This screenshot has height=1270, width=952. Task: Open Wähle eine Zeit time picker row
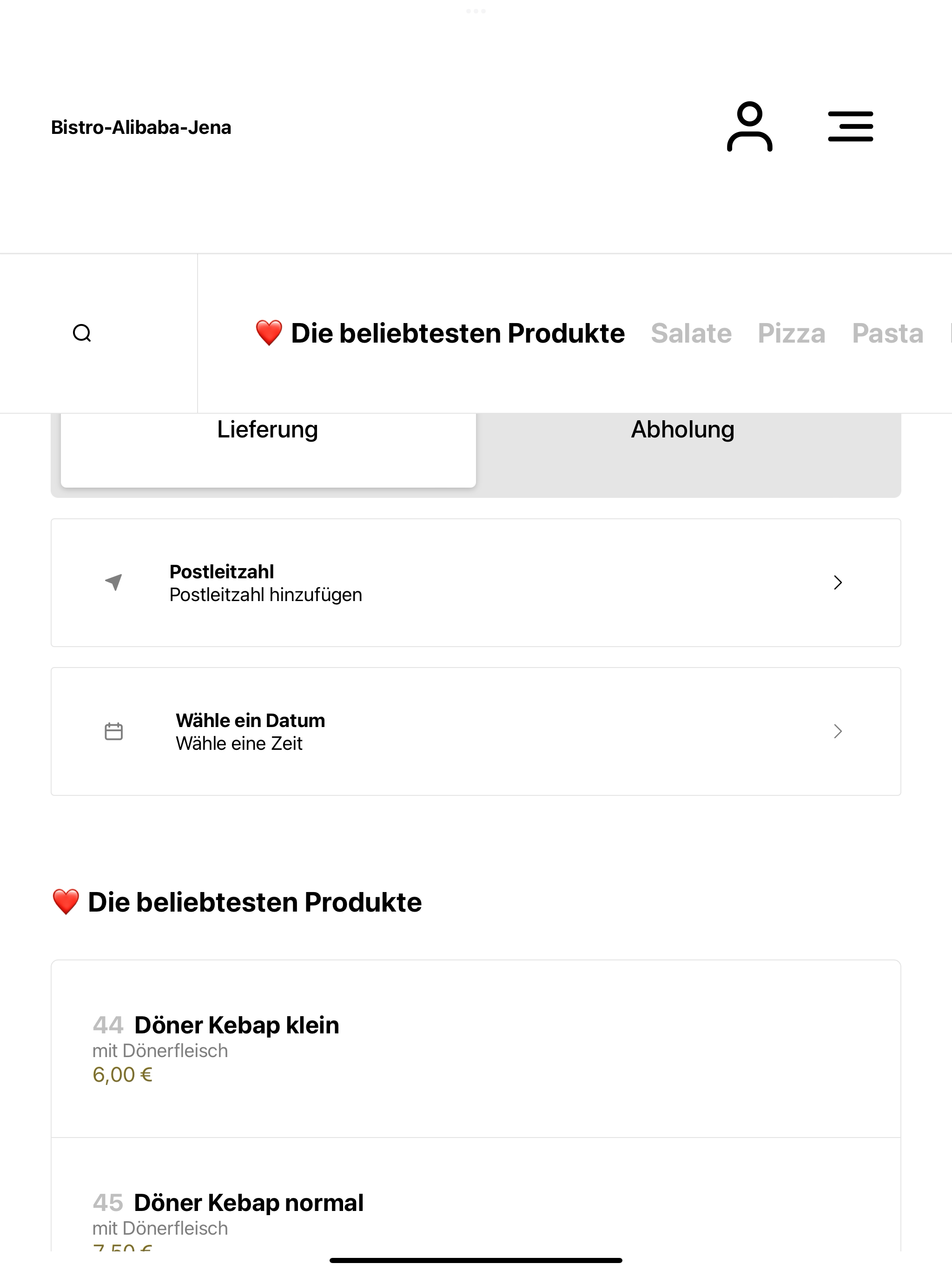point(476,731)
